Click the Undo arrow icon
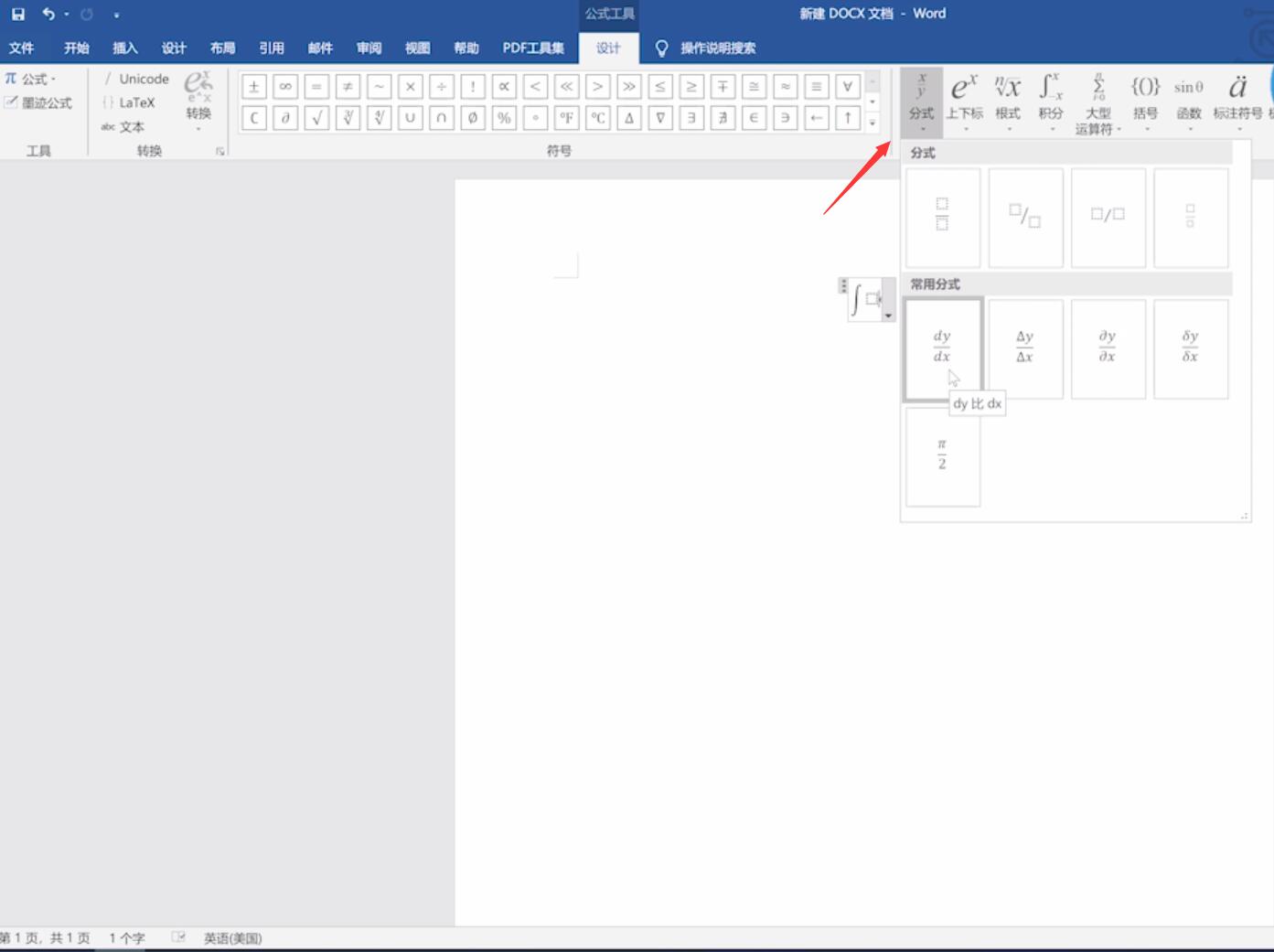 coord(48,14)
